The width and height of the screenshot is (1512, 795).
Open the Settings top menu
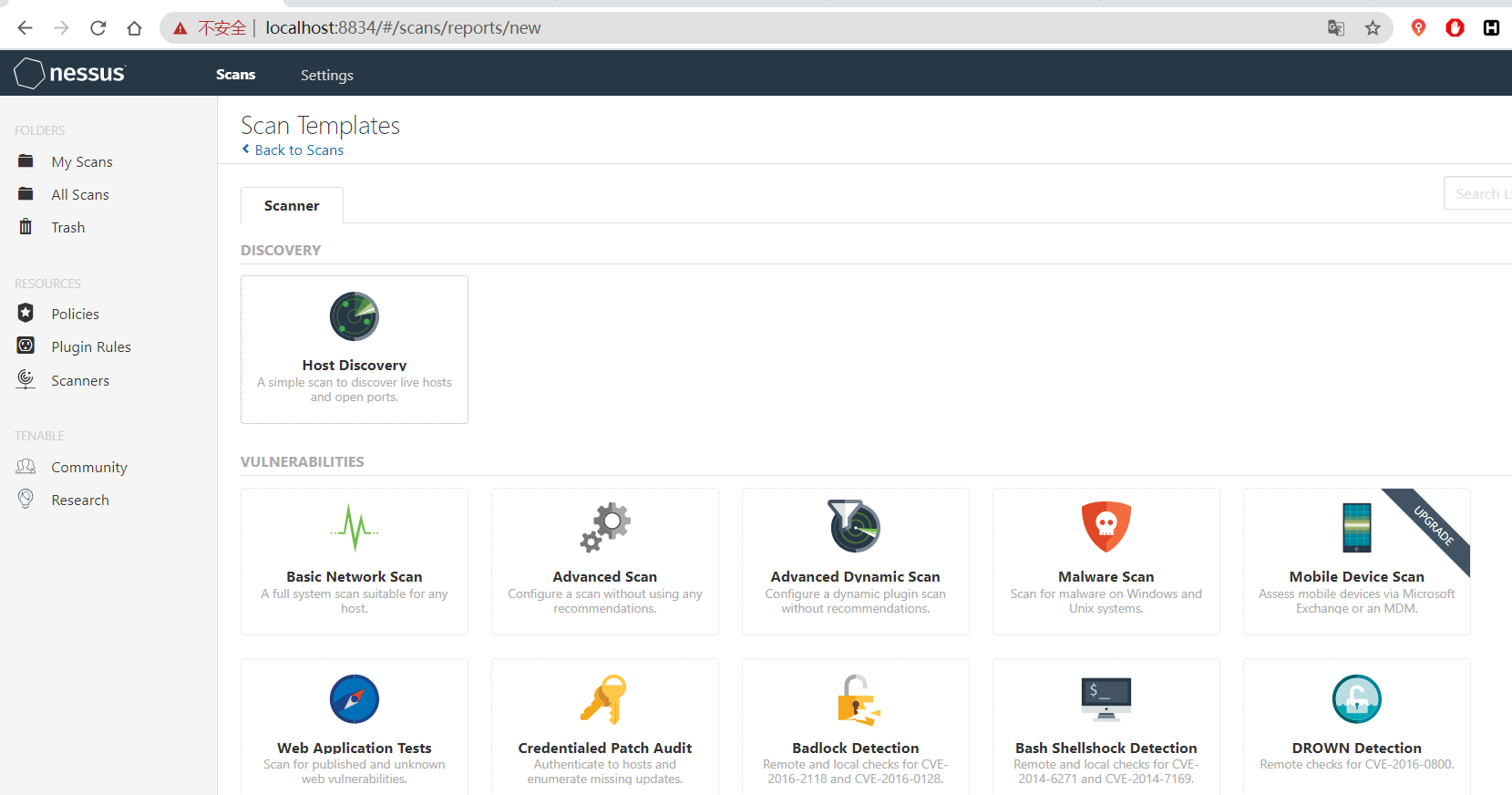tap(327, 75)
